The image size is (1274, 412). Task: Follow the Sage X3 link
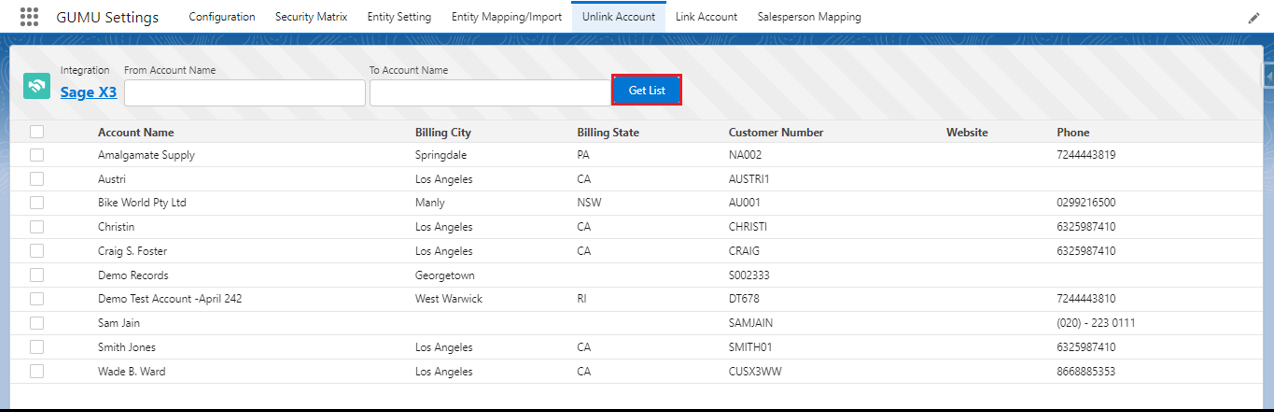coord(88,92)
